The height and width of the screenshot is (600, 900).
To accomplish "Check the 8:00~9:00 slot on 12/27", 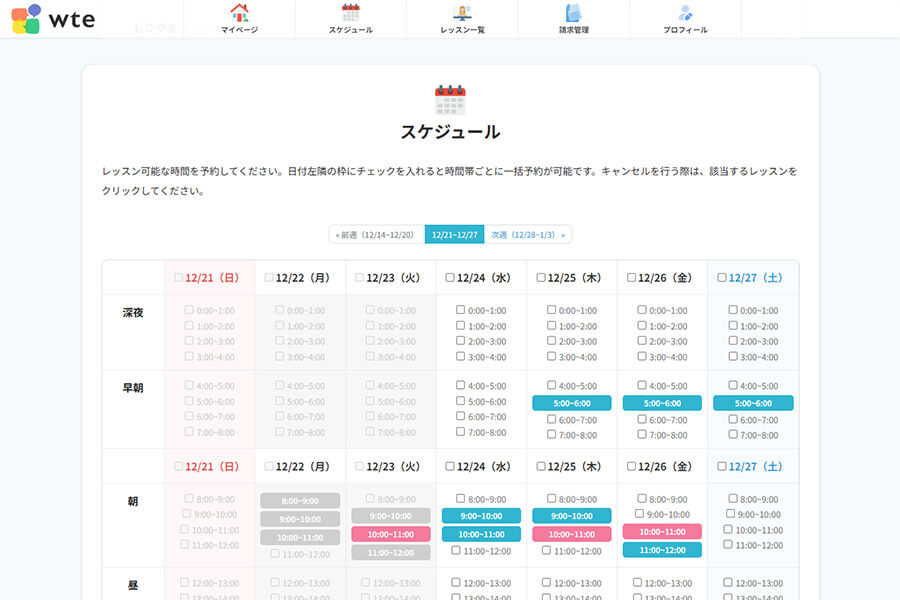I will (x=733, y=498).
